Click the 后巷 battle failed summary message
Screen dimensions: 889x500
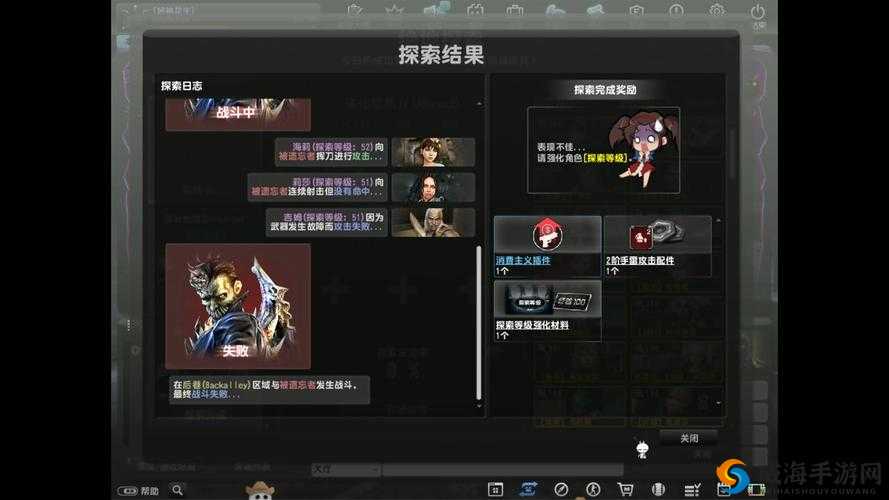269,389
